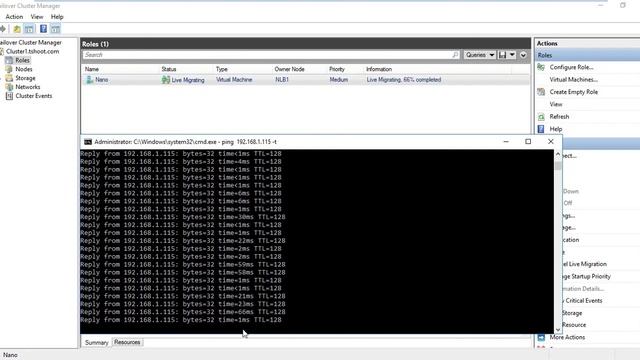
Task: Click the Live Migrating status icon
Action: pyautogui.click(x=165, y=80)
